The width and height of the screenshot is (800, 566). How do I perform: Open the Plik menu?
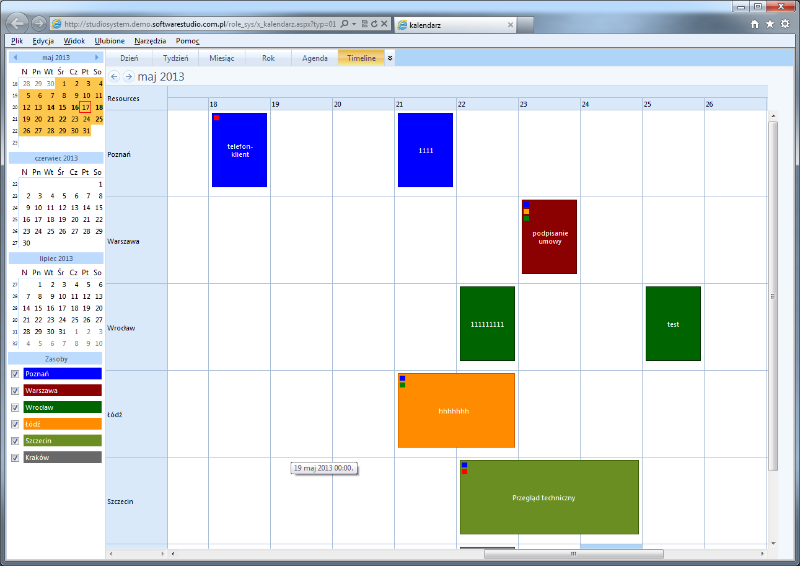coord(17,41)
